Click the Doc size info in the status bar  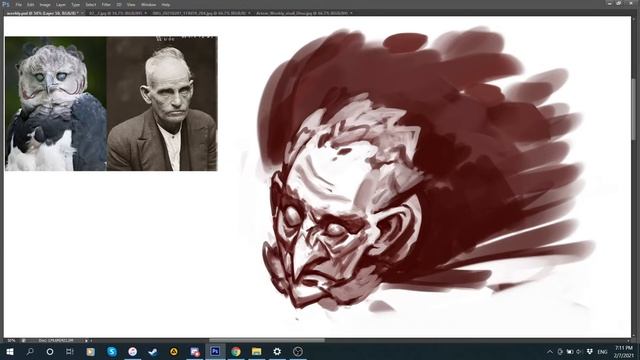[56, 340]
